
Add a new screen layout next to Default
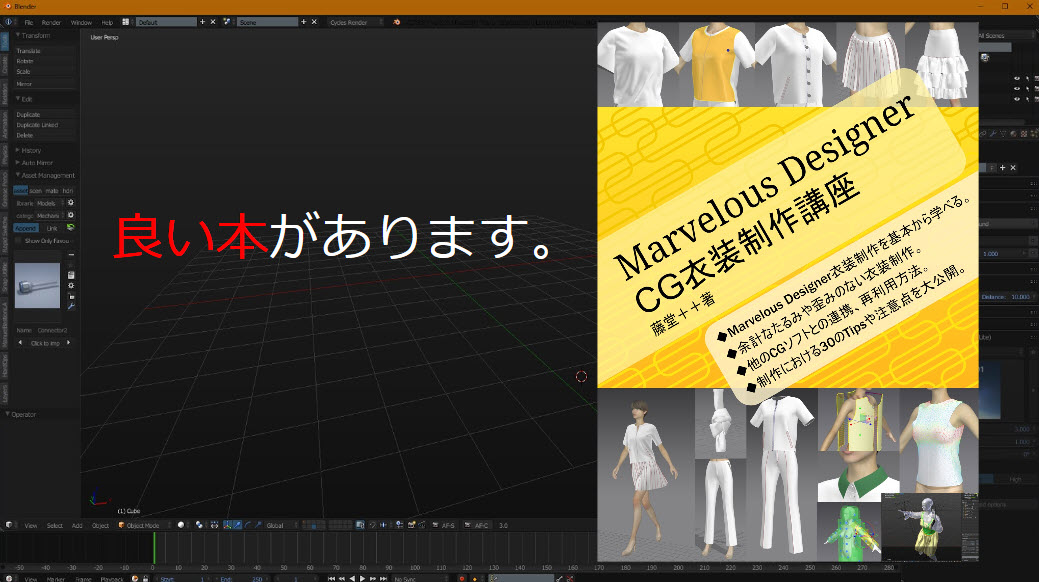[203, 22]
